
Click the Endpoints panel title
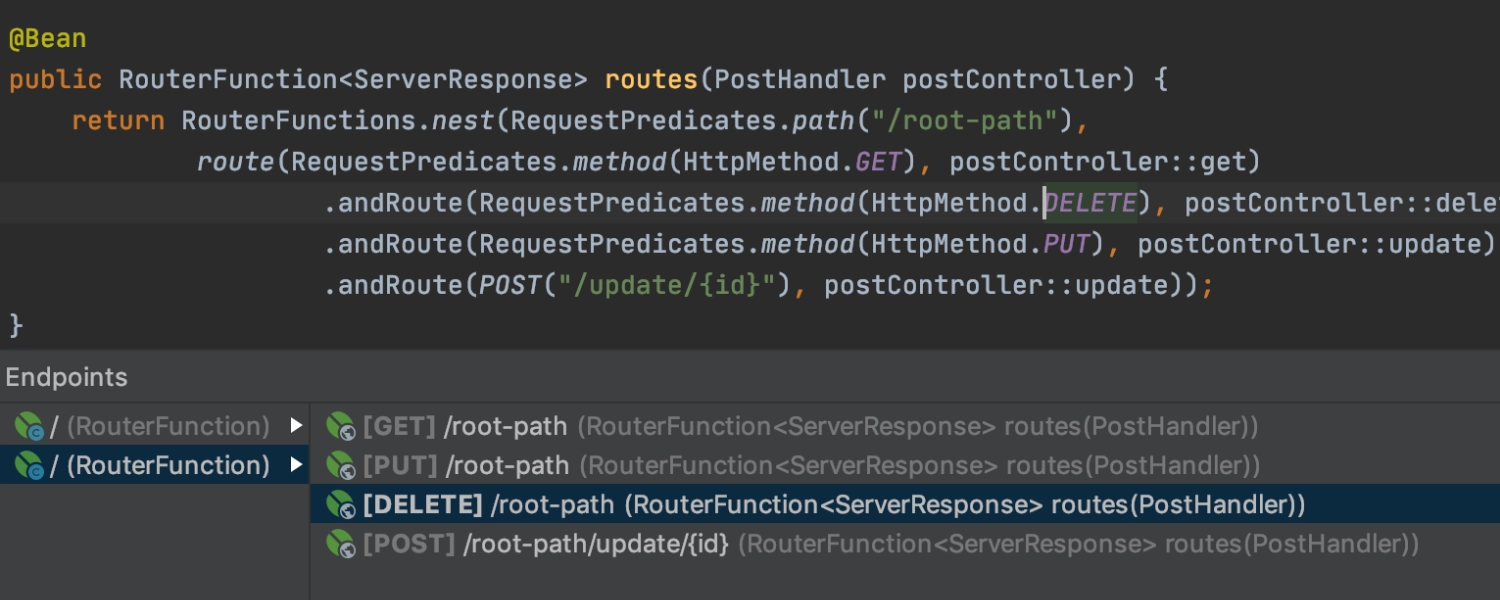tap(67, 377)
